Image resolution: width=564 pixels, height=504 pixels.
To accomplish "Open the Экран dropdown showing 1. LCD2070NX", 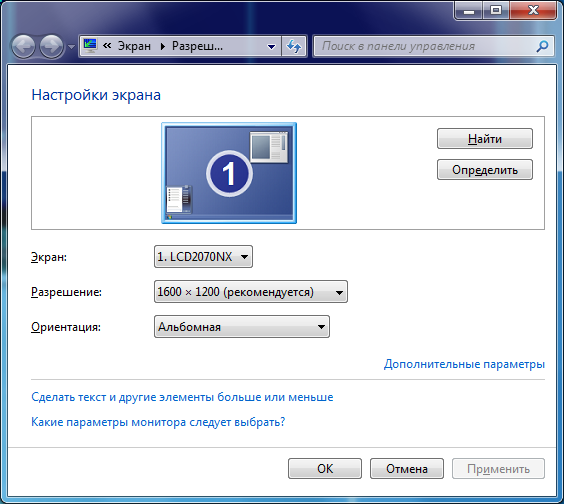I will [203, 256].
